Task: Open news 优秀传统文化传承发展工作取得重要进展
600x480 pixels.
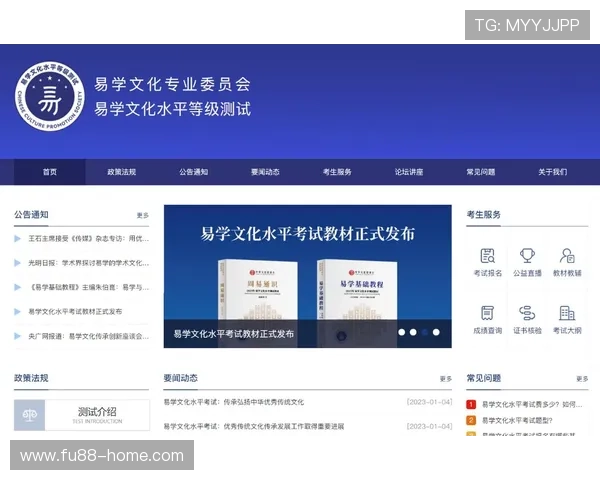Action: click(254, 426)
